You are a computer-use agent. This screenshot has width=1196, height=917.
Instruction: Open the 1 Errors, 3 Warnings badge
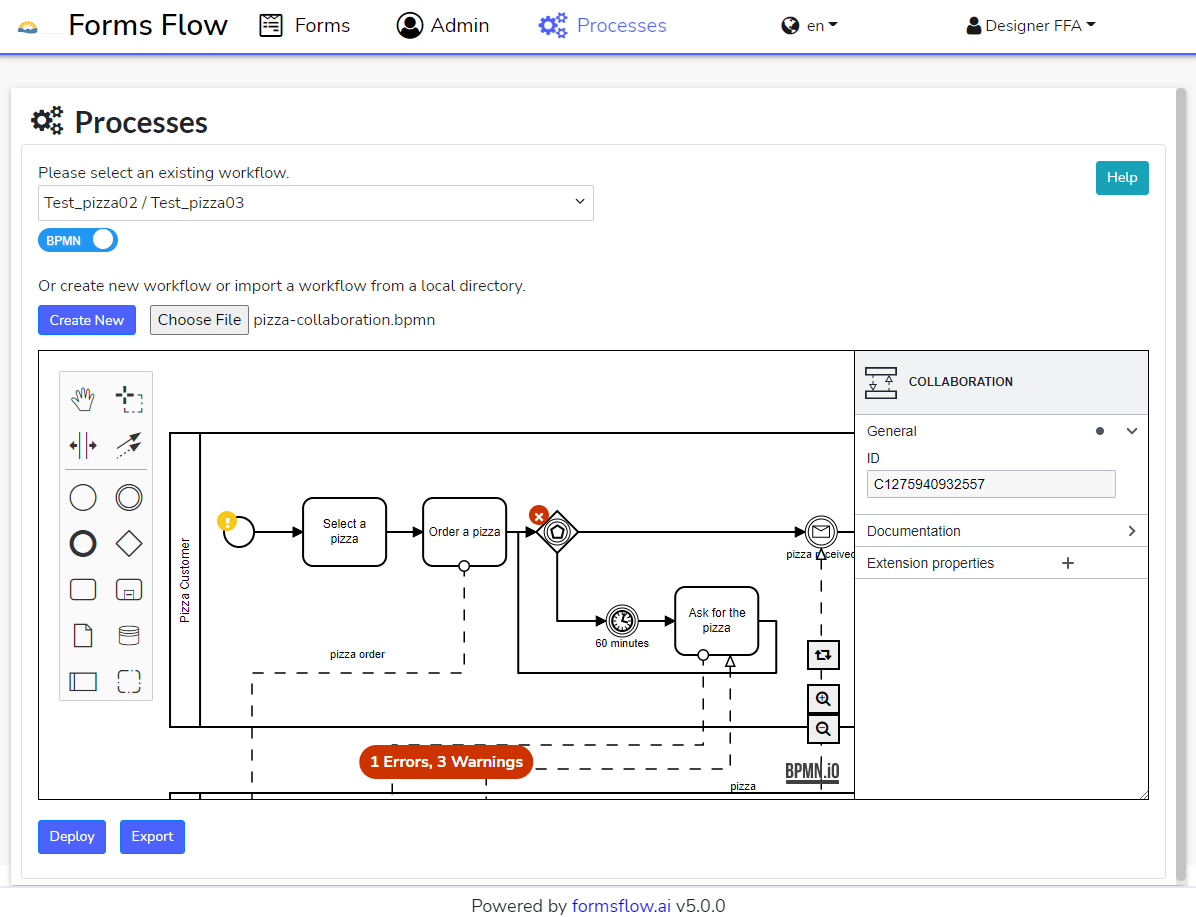[x=446, y=762]
